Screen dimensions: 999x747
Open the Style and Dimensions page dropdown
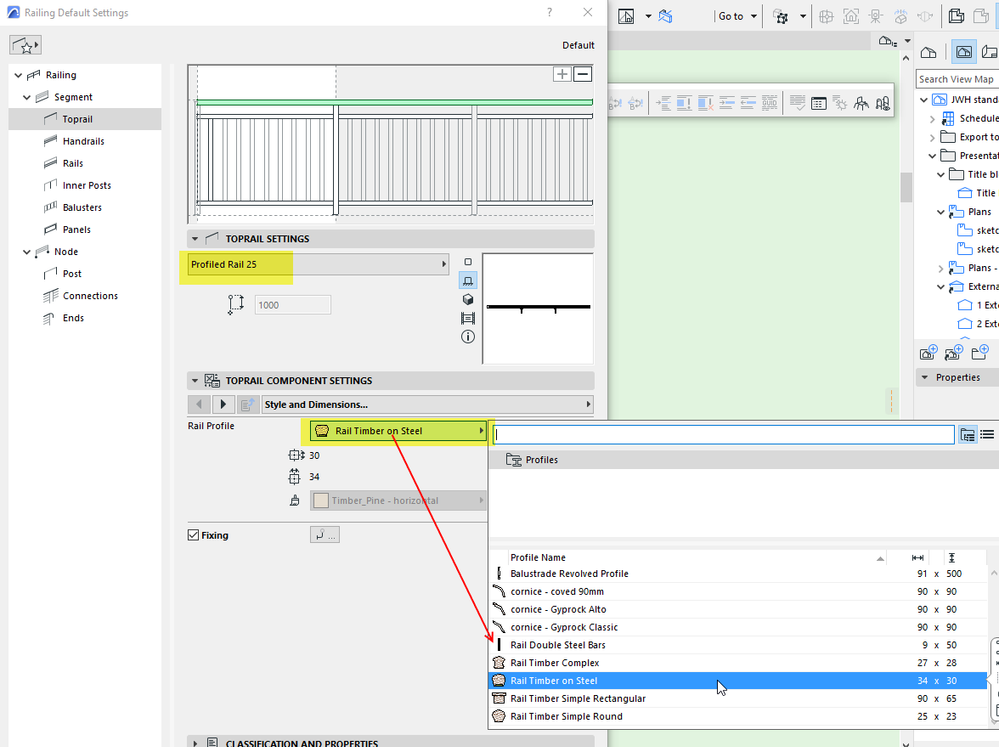pos(428,404)
